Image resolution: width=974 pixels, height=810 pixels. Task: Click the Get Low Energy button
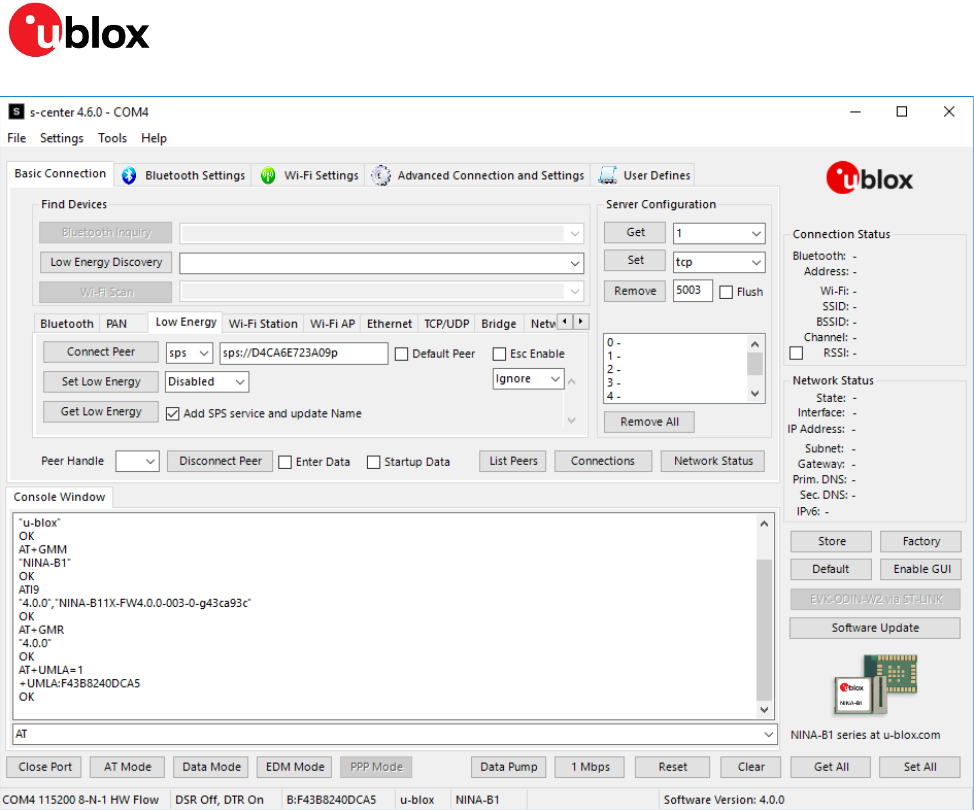click(x=101, y=412)
